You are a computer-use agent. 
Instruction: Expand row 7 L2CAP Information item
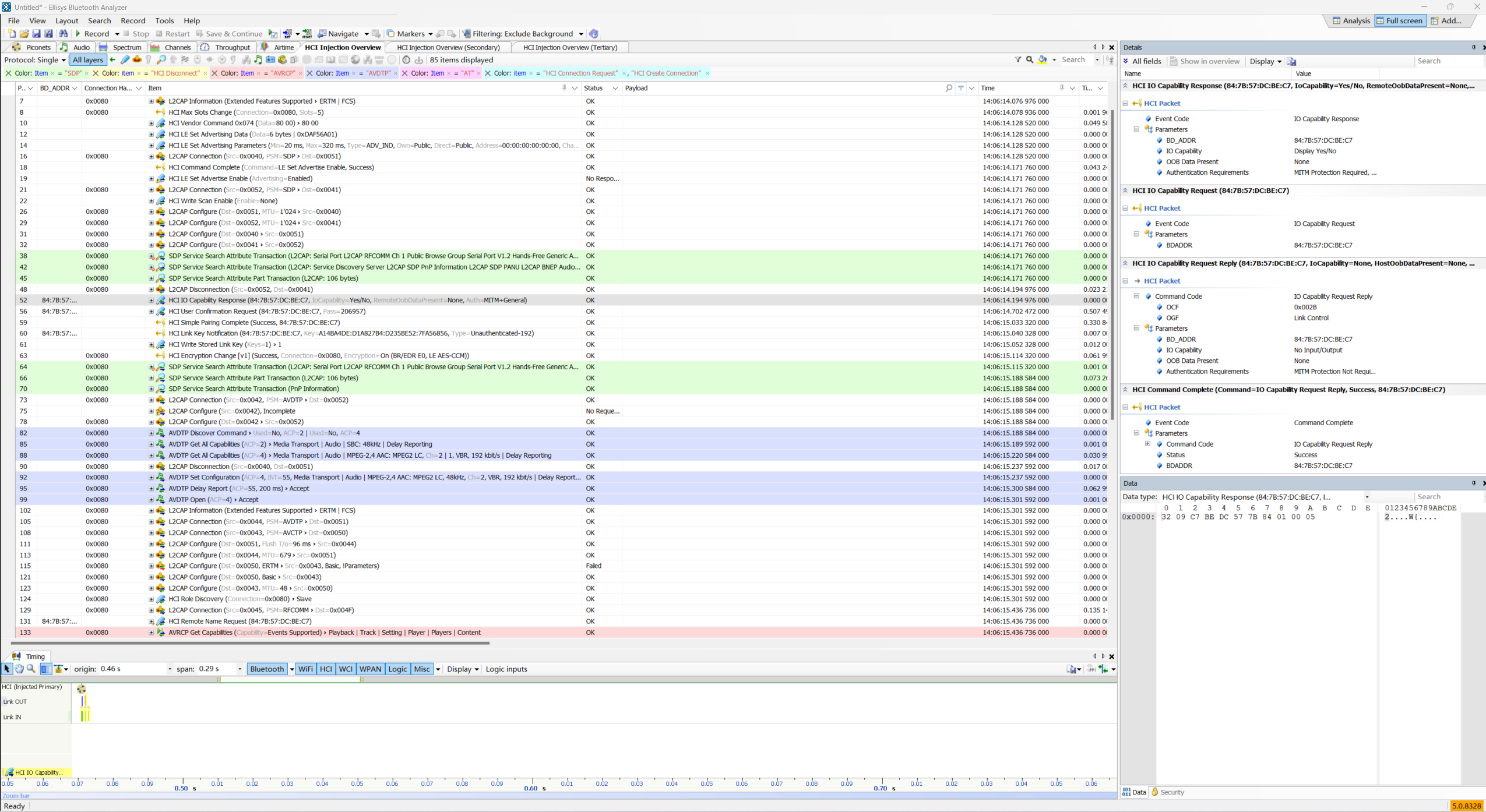(151, 101)
